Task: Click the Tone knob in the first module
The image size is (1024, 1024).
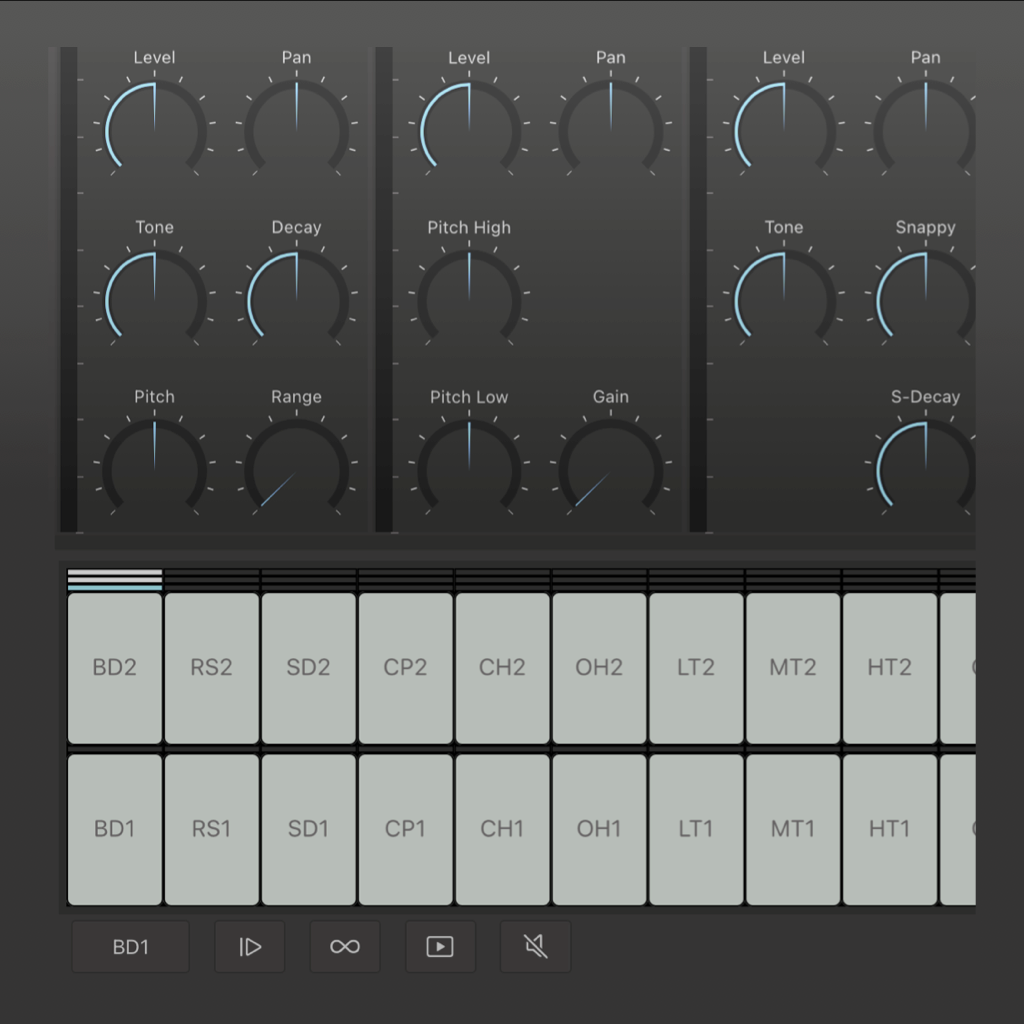Action: tap(155, 300)
